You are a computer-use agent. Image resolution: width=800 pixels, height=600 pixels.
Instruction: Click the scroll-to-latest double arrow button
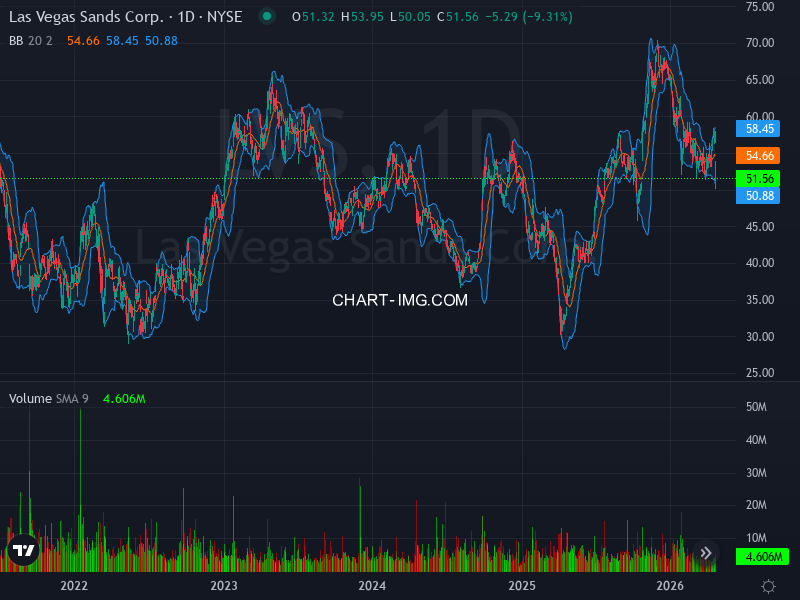point(706,553)
